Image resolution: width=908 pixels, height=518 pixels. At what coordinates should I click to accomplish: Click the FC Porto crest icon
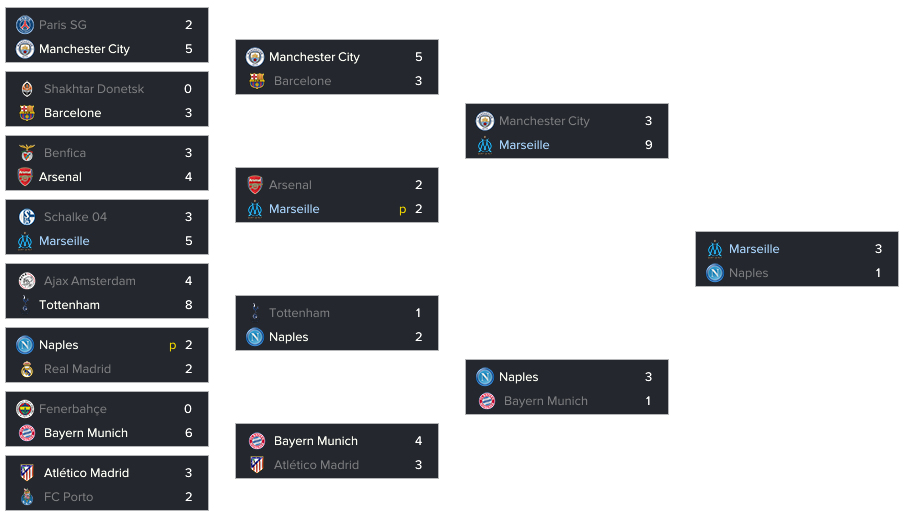[27, 497]
